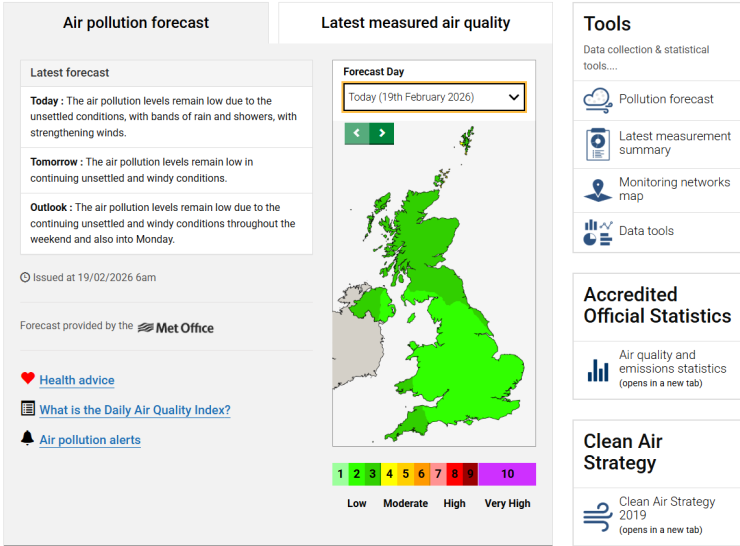Click the Daily Air Quality Index list icon

pyautogui.click(x=28, y=408)
